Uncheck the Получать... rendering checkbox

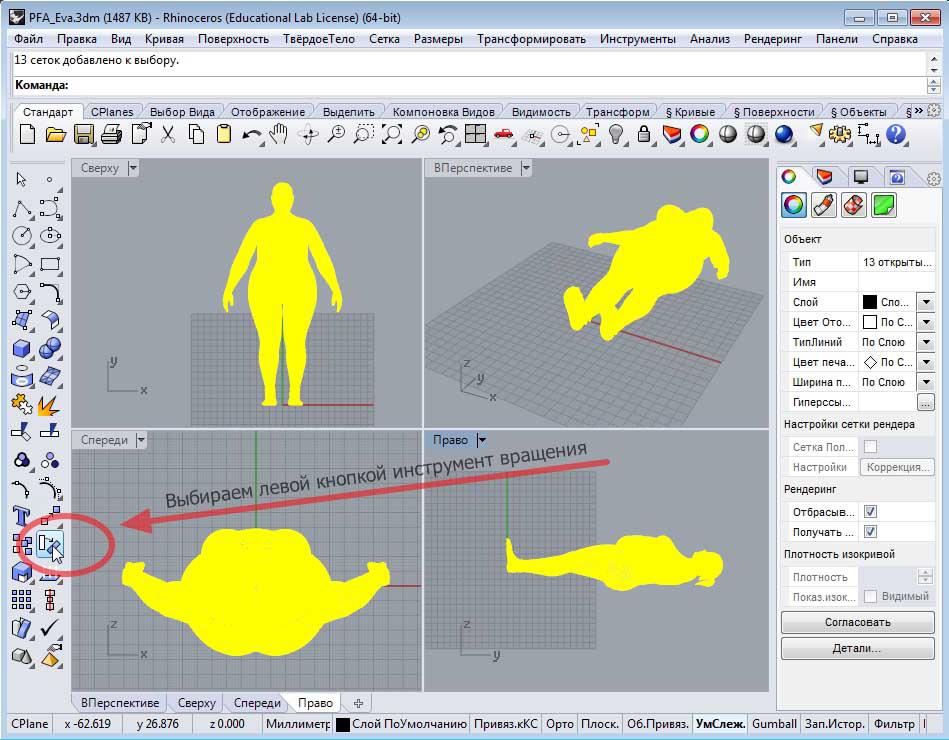tap(870, 532)
